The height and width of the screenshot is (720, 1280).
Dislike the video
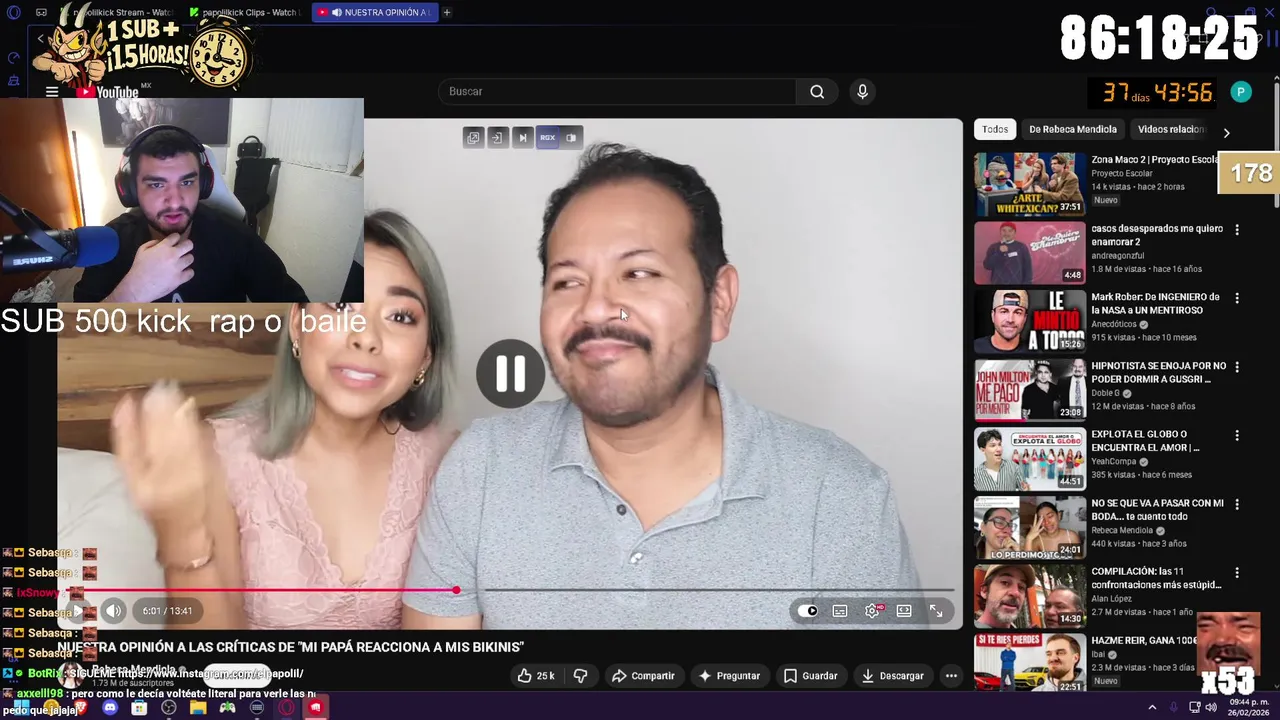click(580, 676)
